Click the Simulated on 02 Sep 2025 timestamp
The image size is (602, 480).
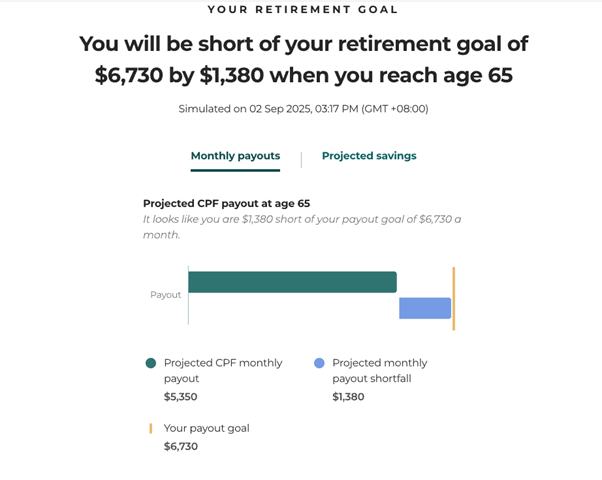(x=303, y=108)
